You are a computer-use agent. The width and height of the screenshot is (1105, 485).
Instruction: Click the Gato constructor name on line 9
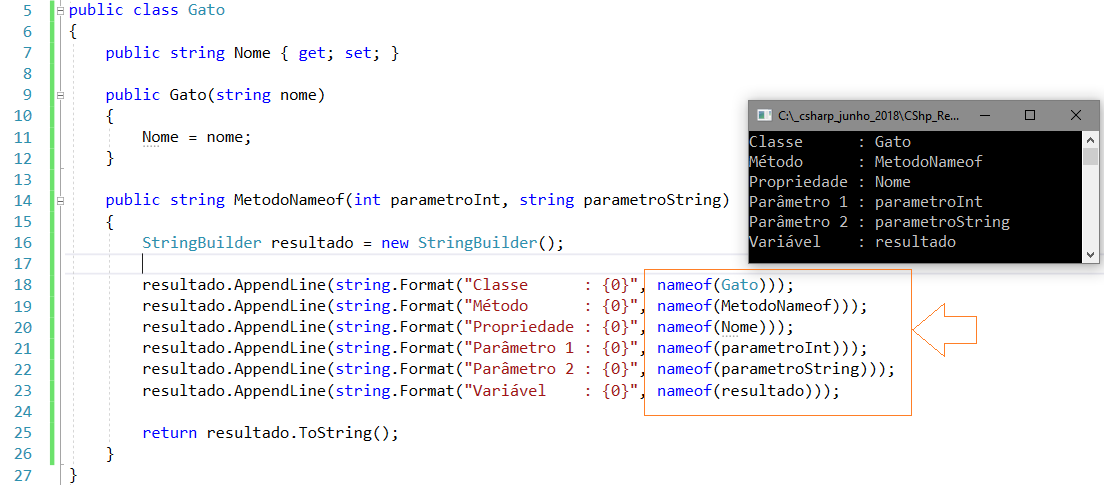click(x=188, y=95)
